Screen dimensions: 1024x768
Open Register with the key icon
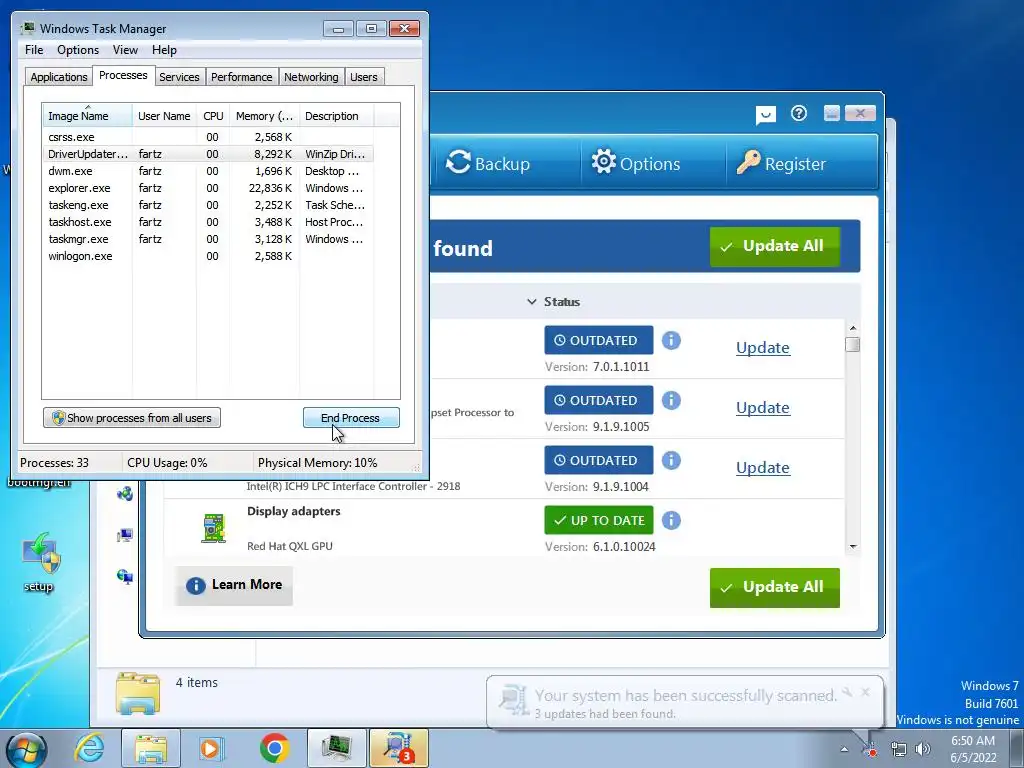(x=781, y=163)
